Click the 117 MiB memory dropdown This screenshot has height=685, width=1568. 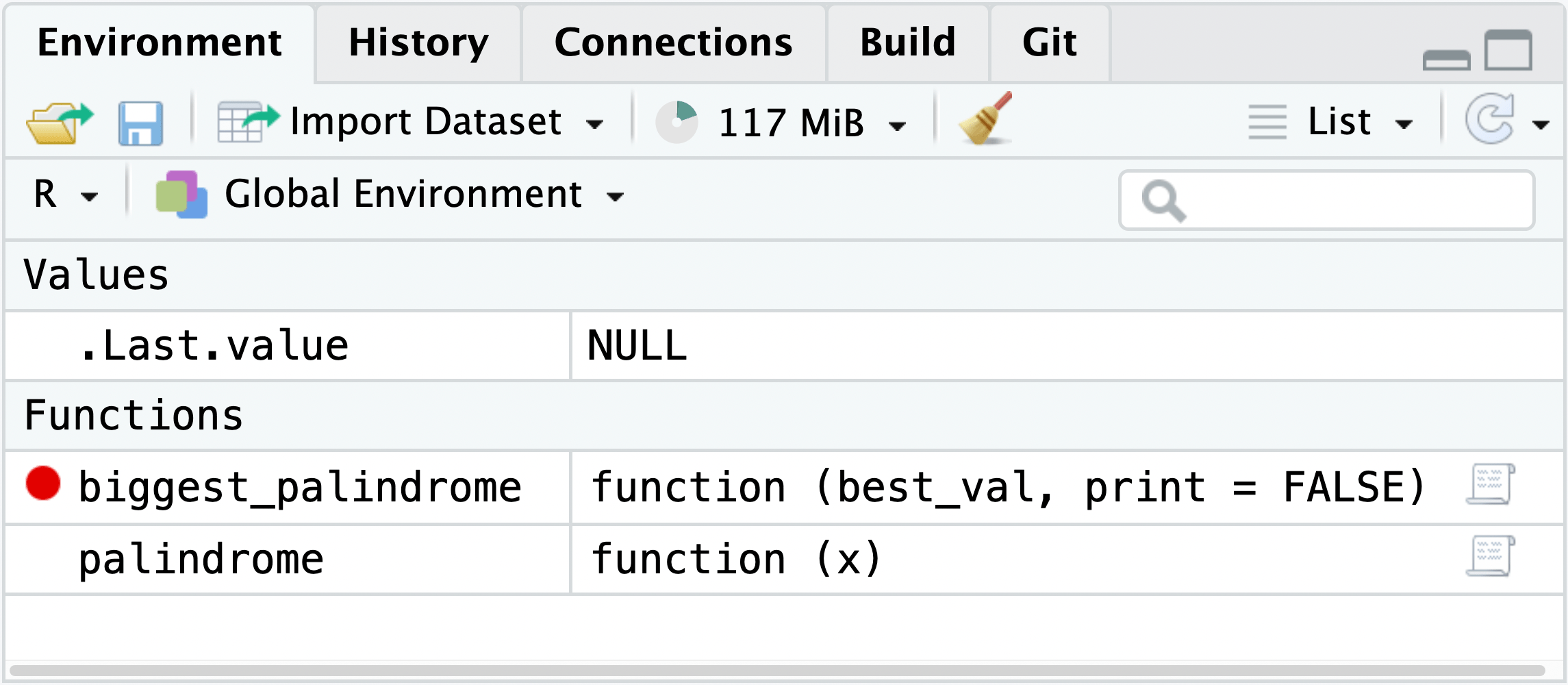click(x=898, y=123)
